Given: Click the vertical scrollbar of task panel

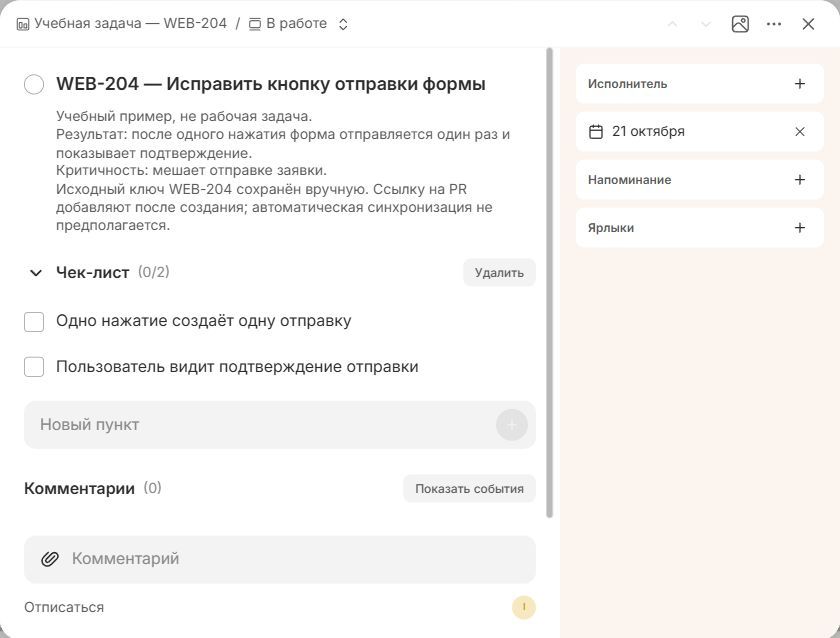Looking at the screenshot, I should pos(549,283).
